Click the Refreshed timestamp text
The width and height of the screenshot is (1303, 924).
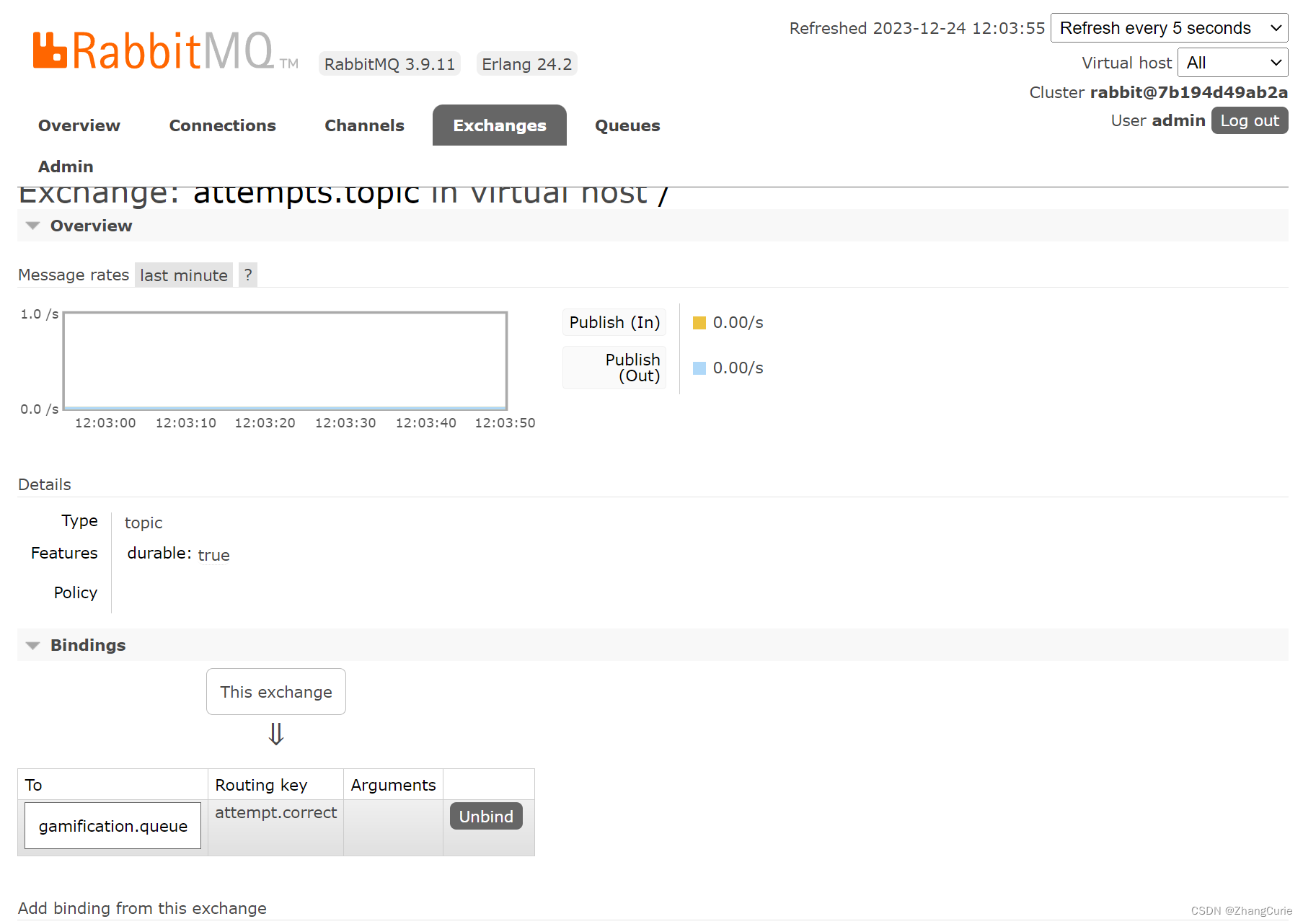tap(916, 28)
